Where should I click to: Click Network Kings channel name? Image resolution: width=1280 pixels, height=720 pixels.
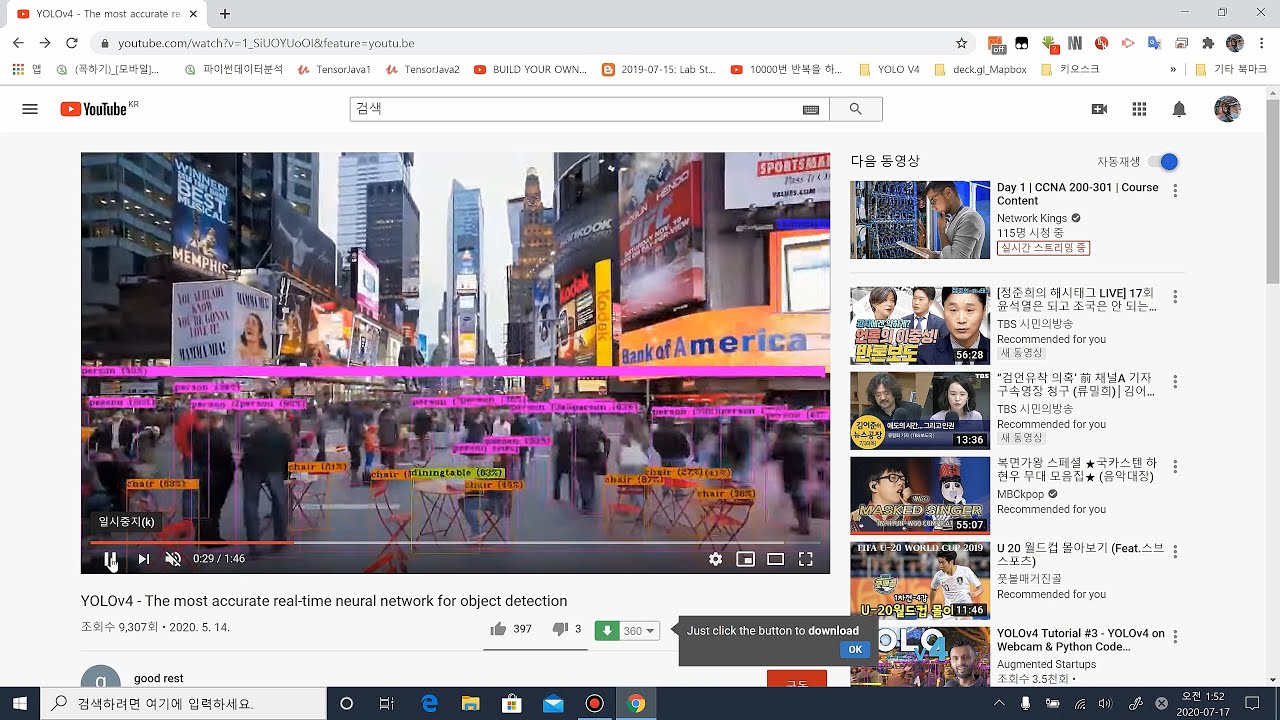(1031, 218)
